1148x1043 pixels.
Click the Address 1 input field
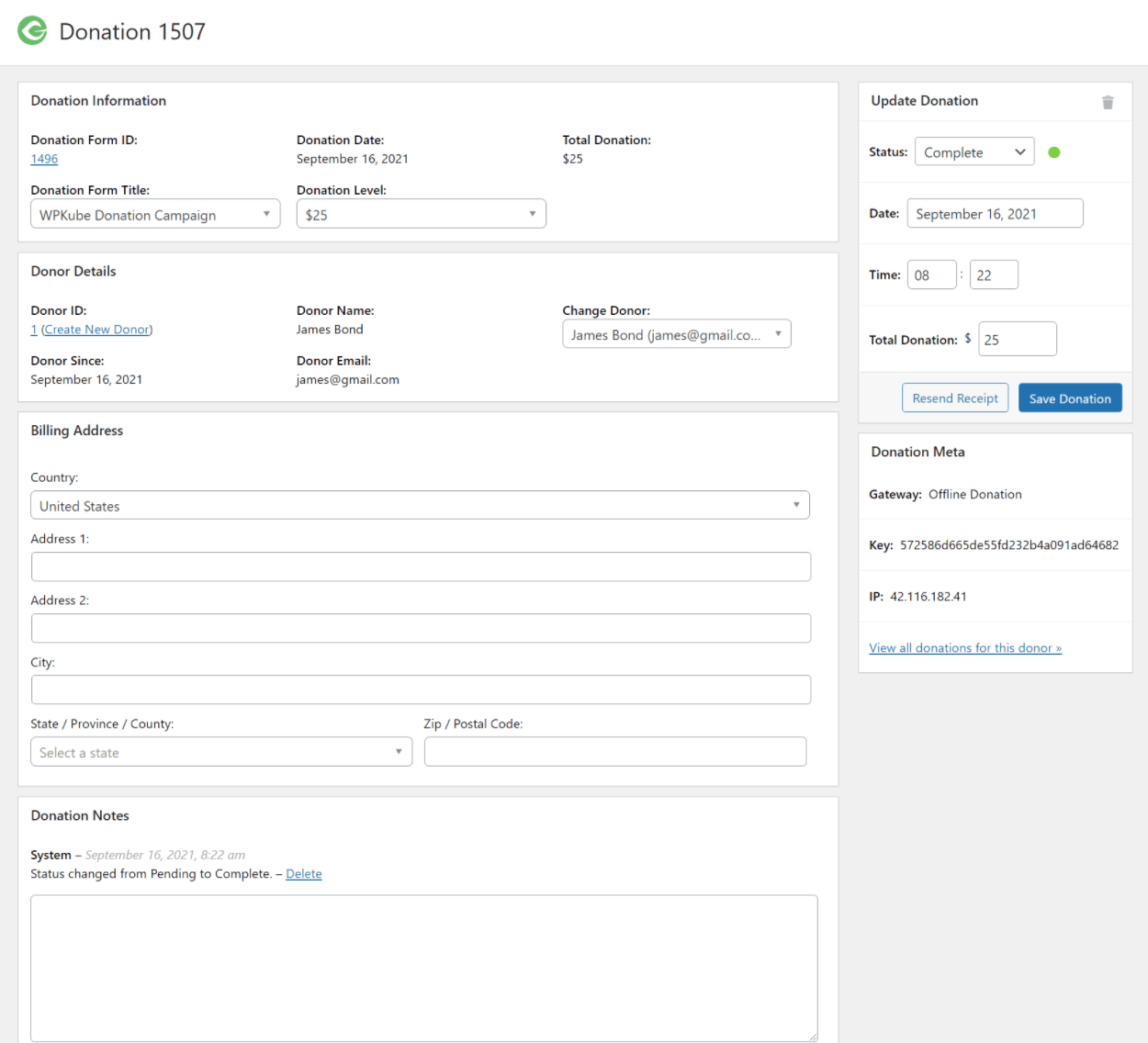(421, 567)
